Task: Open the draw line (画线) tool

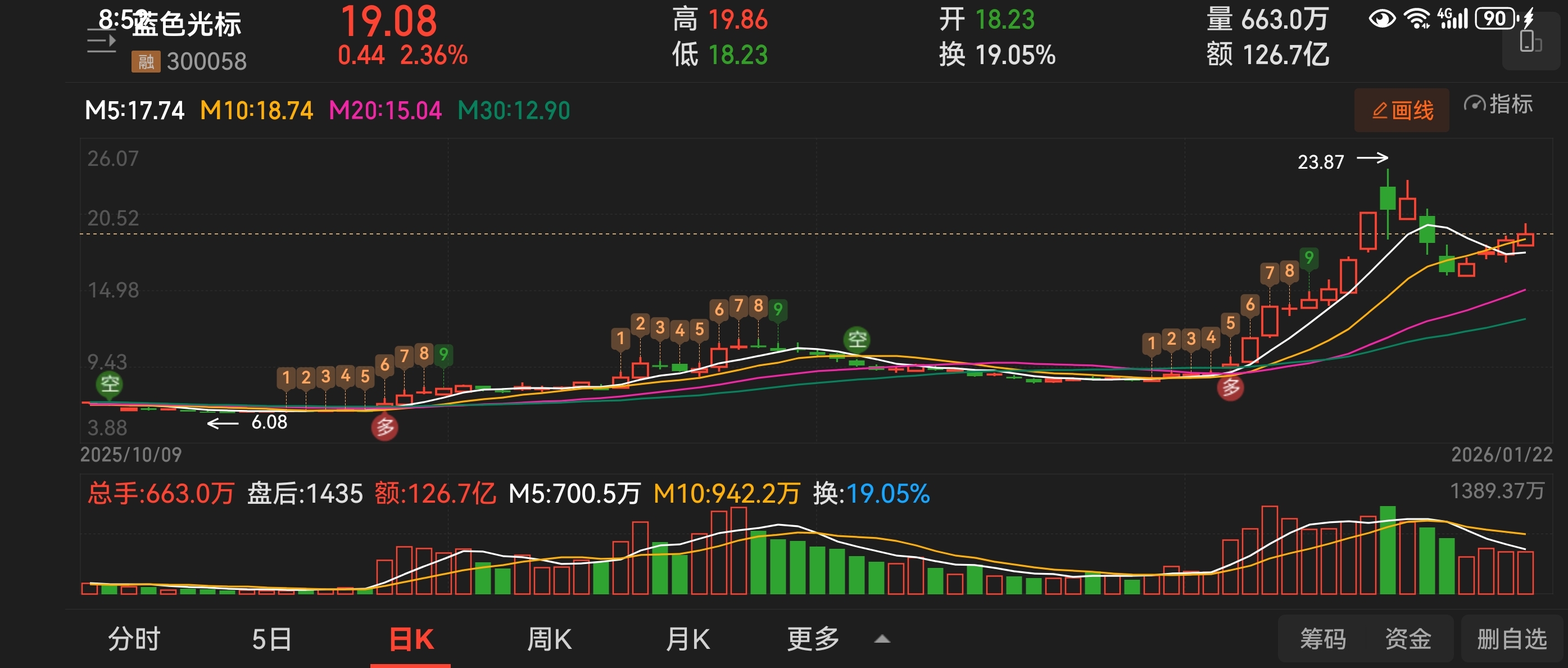Action: (x=1402, y=110)
